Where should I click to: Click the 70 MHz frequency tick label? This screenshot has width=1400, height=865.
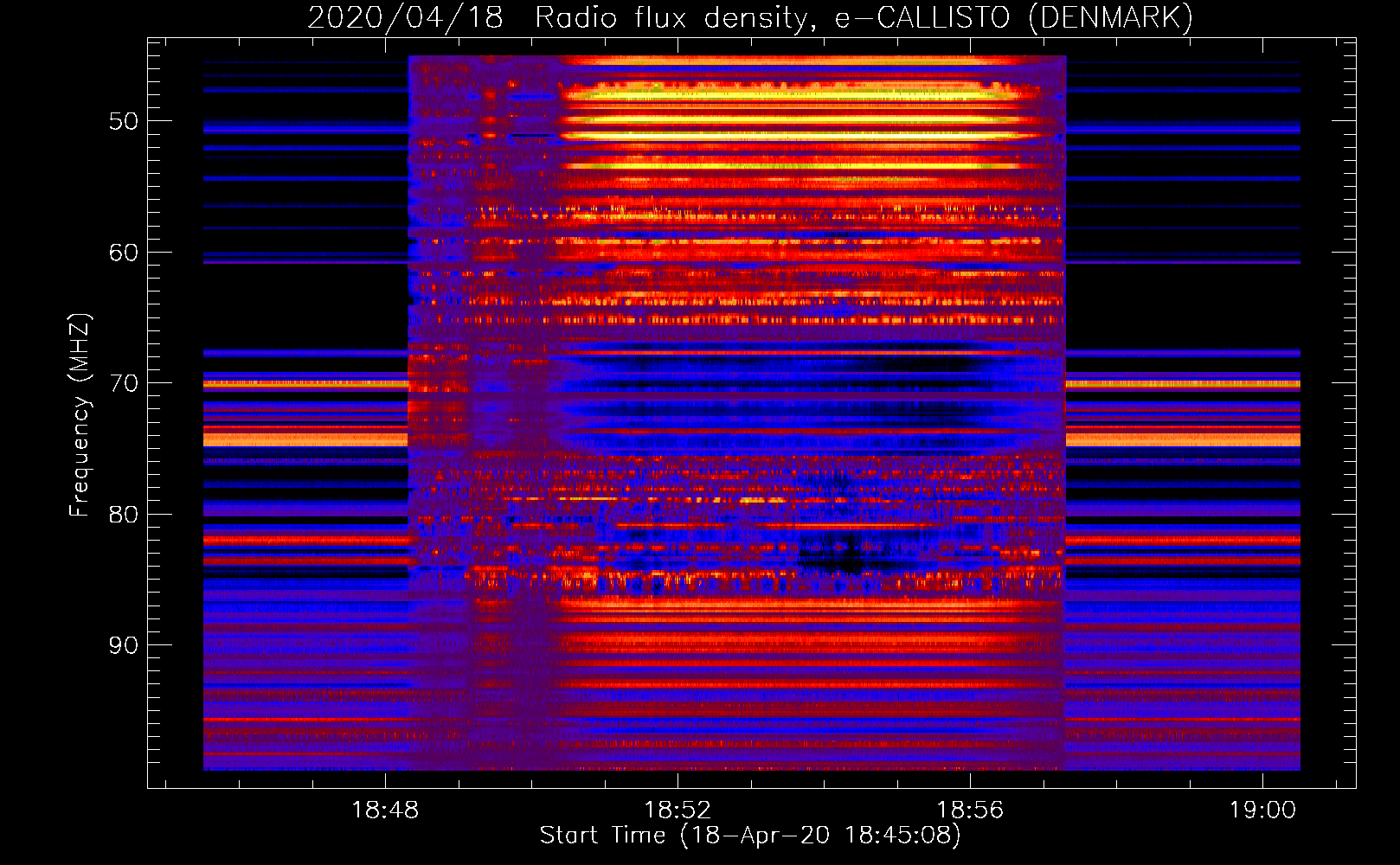124,383
